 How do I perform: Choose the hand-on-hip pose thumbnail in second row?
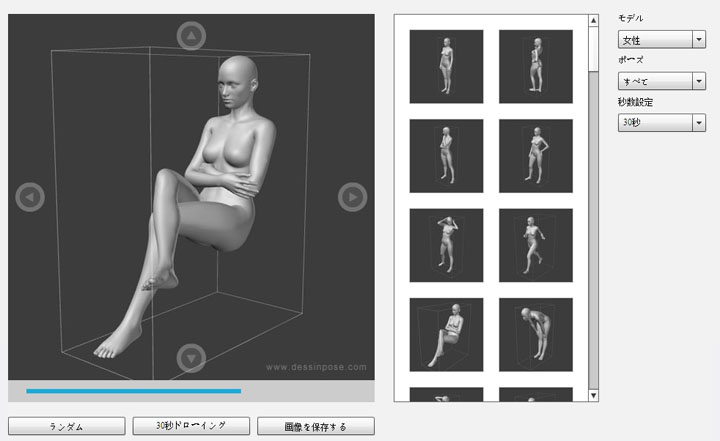point(535,156)
